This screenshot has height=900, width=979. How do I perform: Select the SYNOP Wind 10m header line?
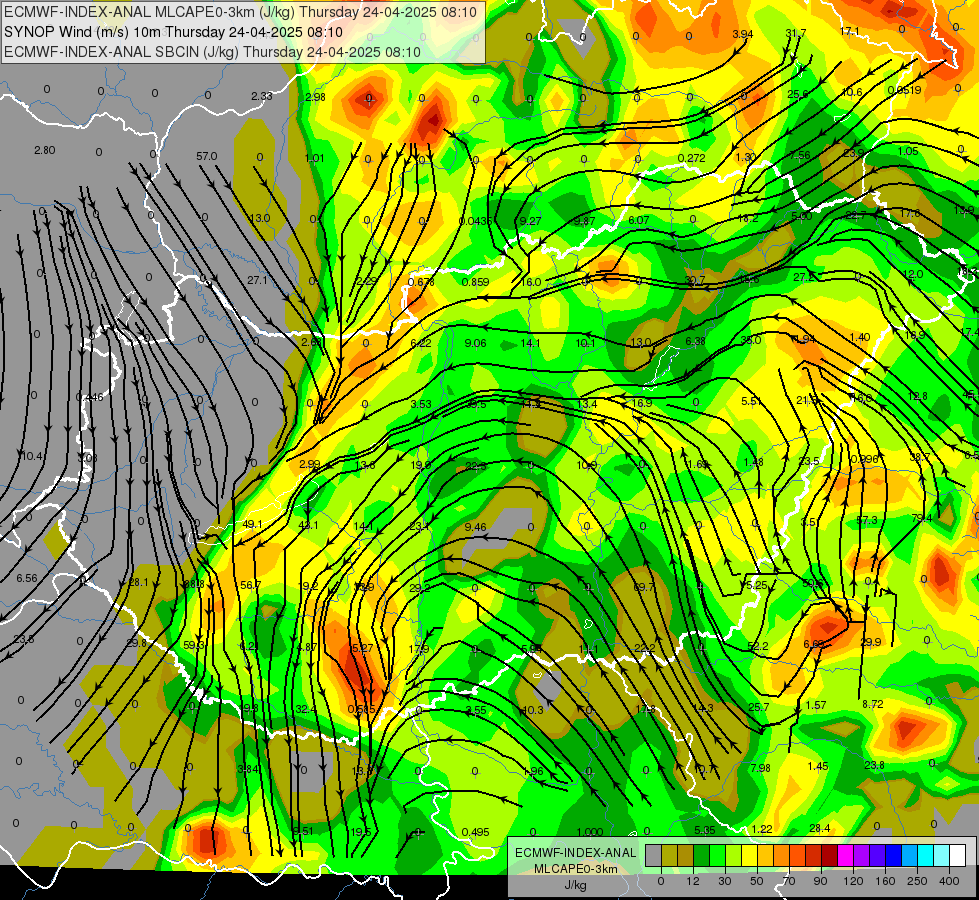pyautogui.click(x=174, y=32)
